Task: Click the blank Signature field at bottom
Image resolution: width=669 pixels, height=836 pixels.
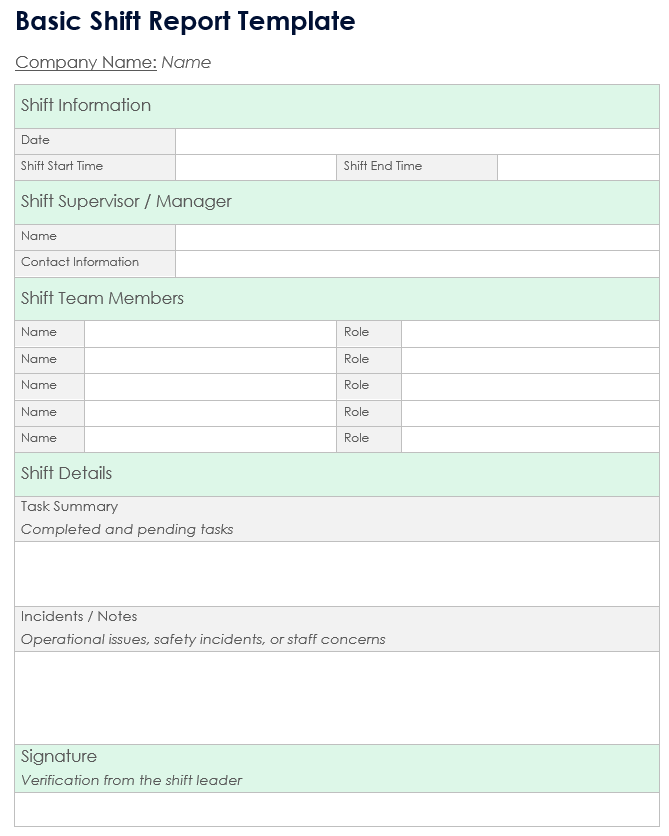Action: tap(337, 808)
